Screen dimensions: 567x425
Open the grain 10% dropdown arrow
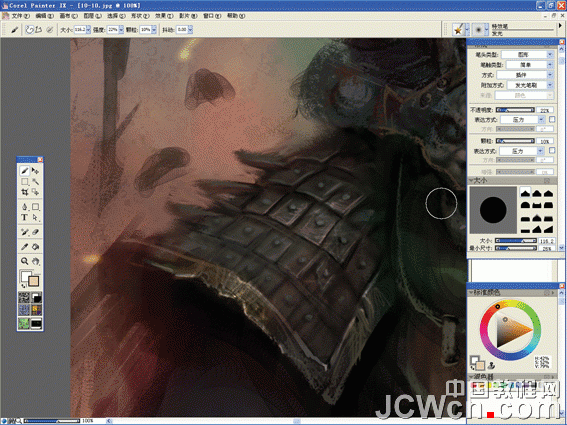pos(154,30)
